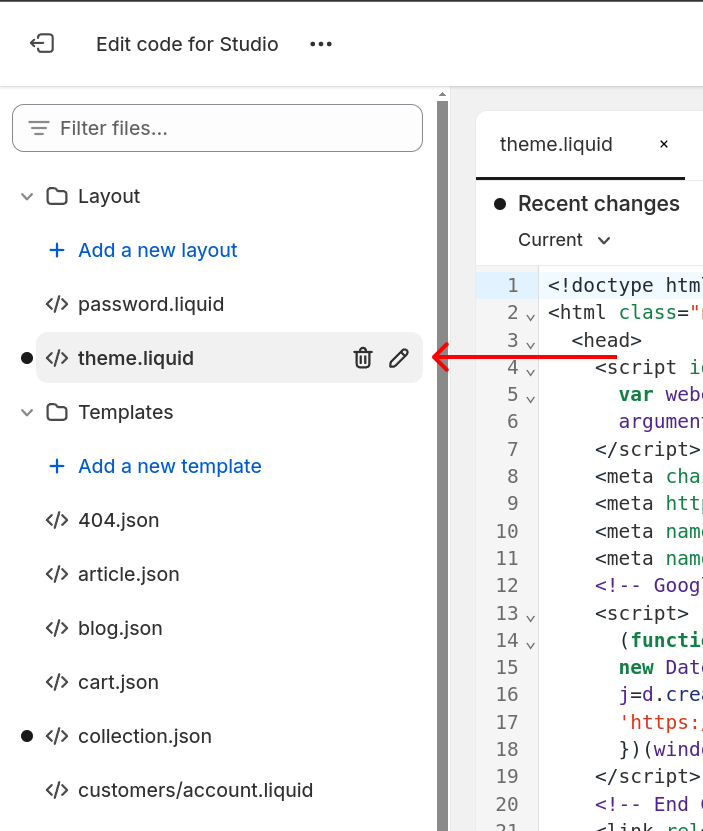
Task: Open the Current version dropdown
Action: pyautogui.click(x=564, y=240)
